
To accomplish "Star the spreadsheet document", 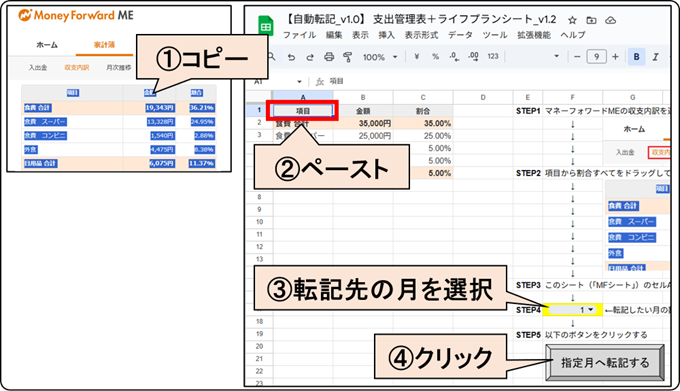I will [x=572, y=20].
